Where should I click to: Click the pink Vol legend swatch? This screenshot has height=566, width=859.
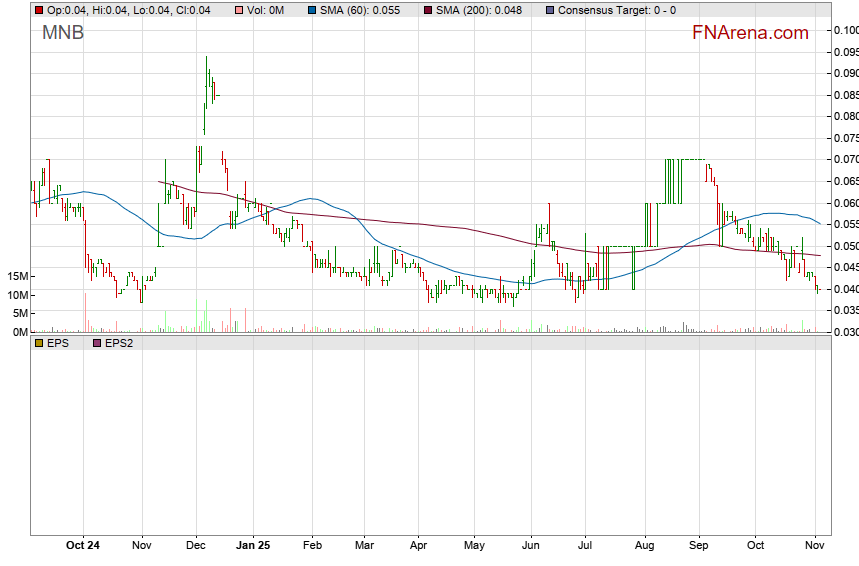coord(239,10)
